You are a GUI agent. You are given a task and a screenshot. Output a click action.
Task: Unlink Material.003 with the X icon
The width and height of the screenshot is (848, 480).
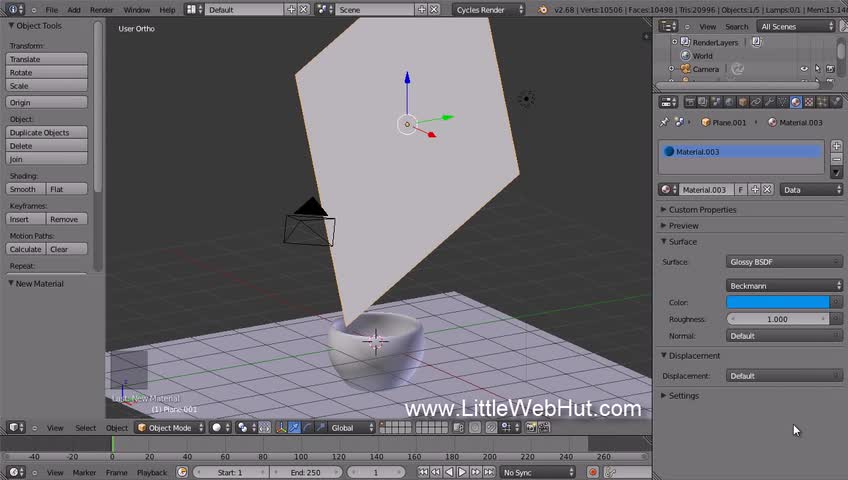point(767,190)
